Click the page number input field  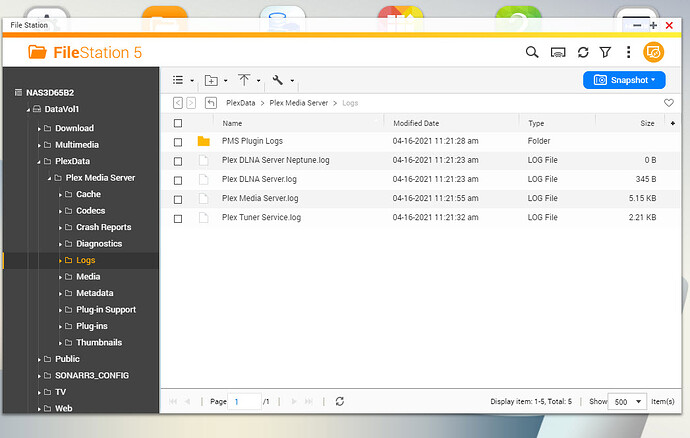pyautogui.click(x=244, y=401)
